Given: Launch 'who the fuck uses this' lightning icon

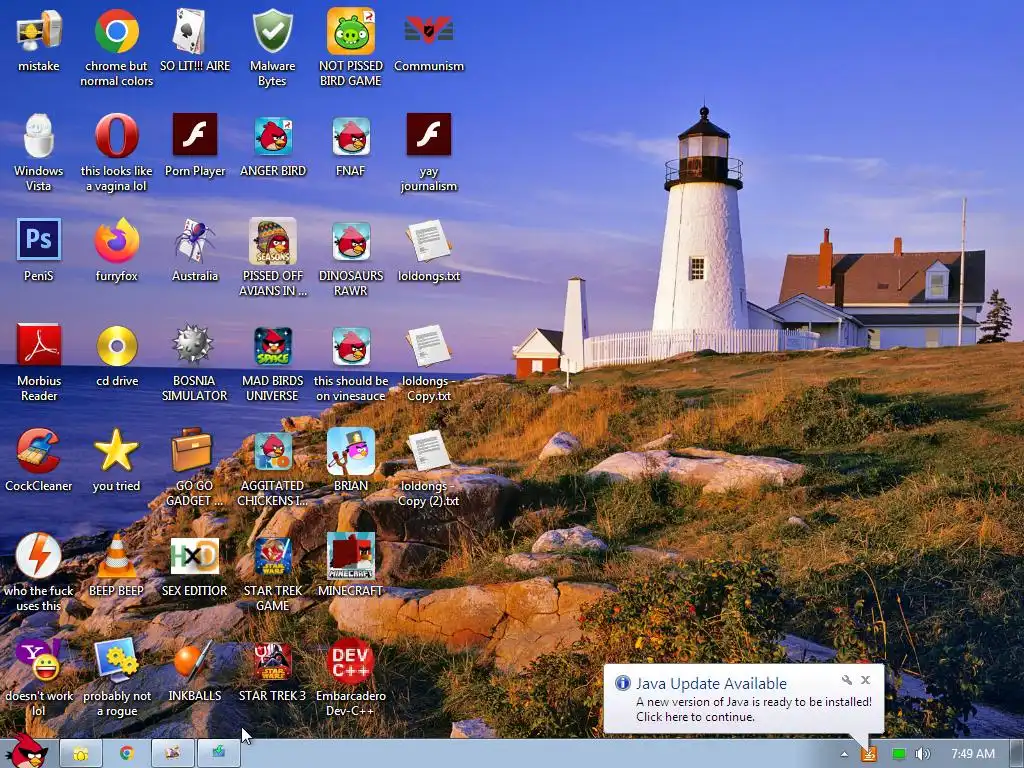Looking at the screenshot, I should coord(39,556).
